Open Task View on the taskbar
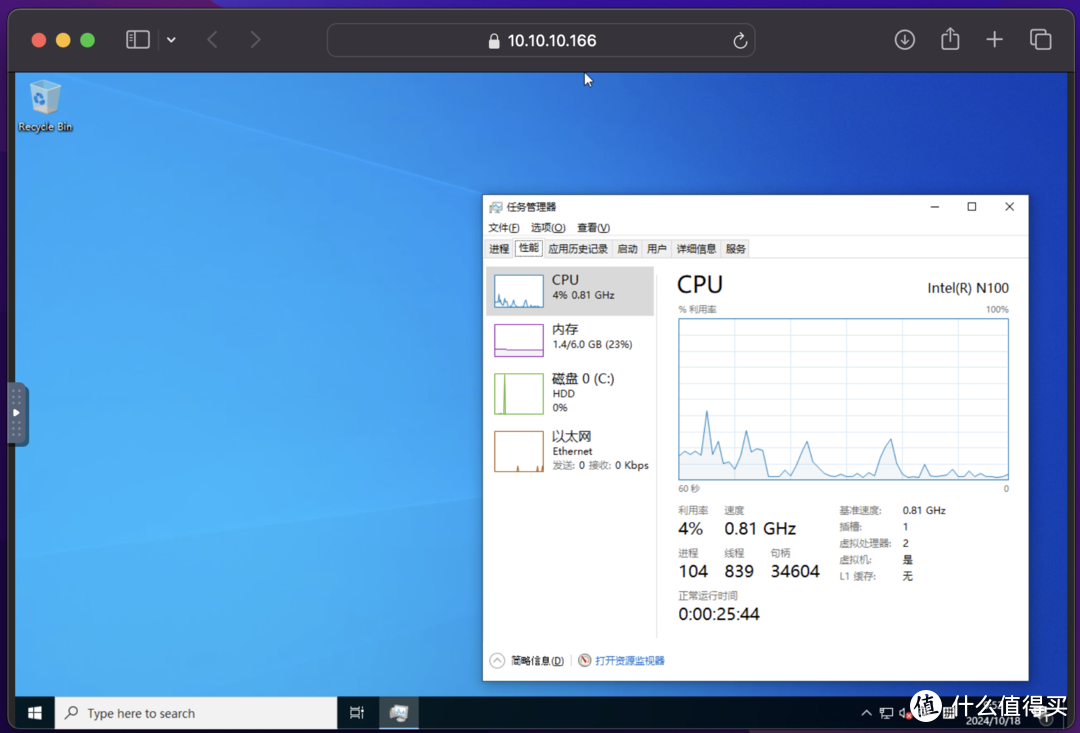 (x=357, y=713)
